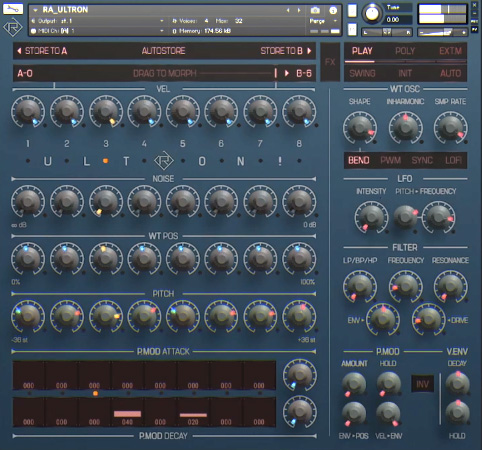
Task: Adjust VEL knob for step 3
Action: point(106,112)
